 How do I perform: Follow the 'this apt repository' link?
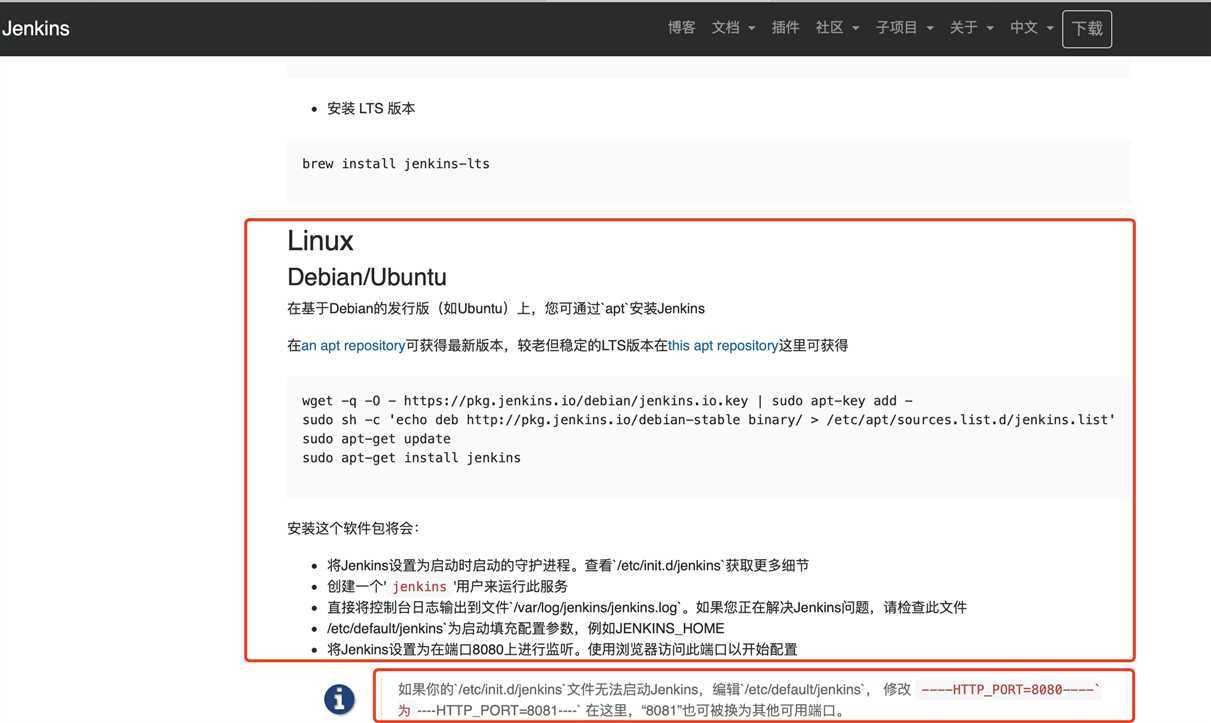click(x=723, y=346)
